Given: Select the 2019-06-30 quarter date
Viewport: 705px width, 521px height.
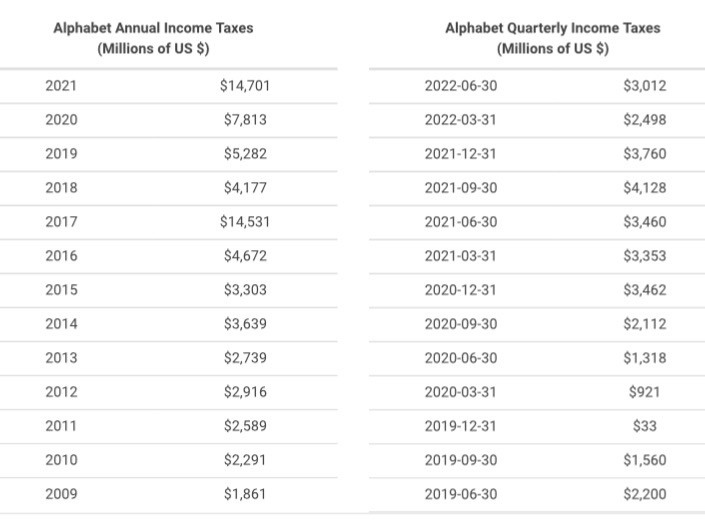Looking at the screenshot, I should click(461, 494).
